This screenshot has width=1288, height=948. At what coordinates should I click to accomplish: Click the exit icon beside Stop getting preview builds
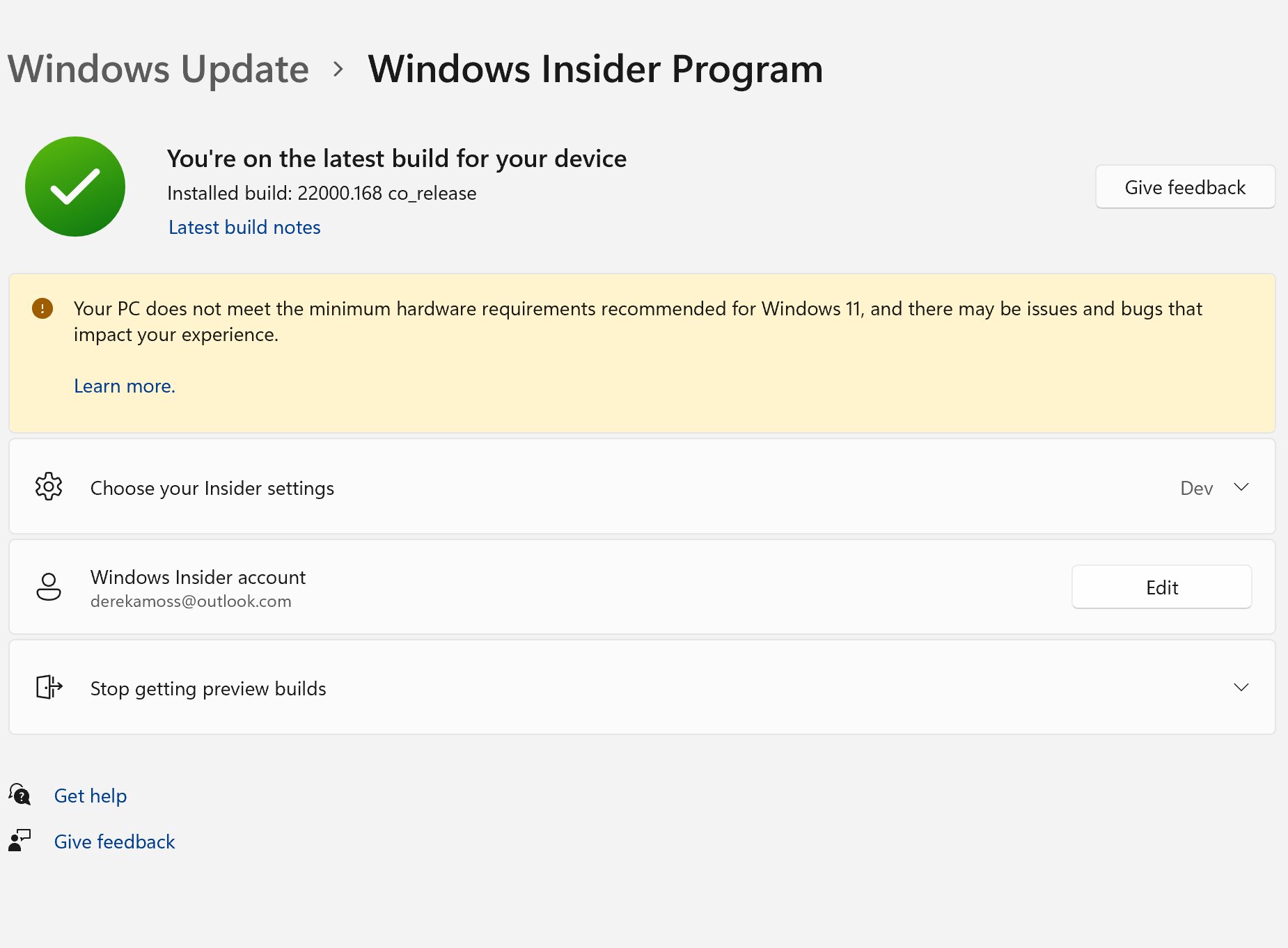pos(49,687)
